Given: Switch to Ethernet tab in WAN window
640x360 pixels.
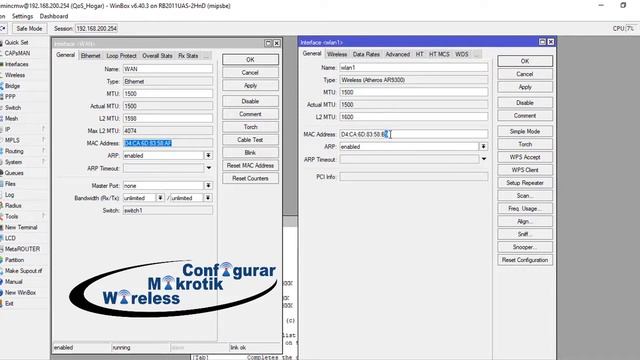Looking at the screenshot, I should 90,56.
